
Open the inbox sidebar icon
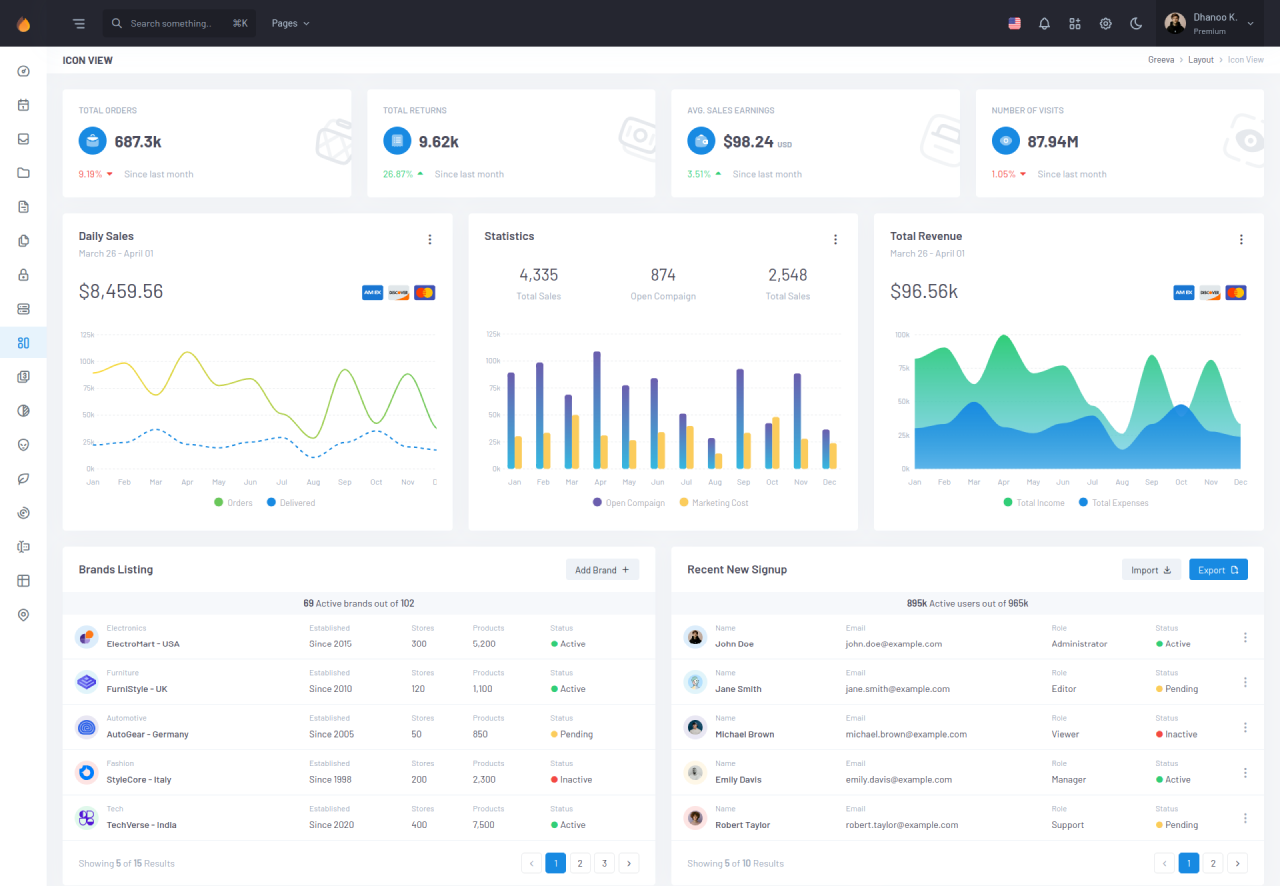click(x=23, y=139)
